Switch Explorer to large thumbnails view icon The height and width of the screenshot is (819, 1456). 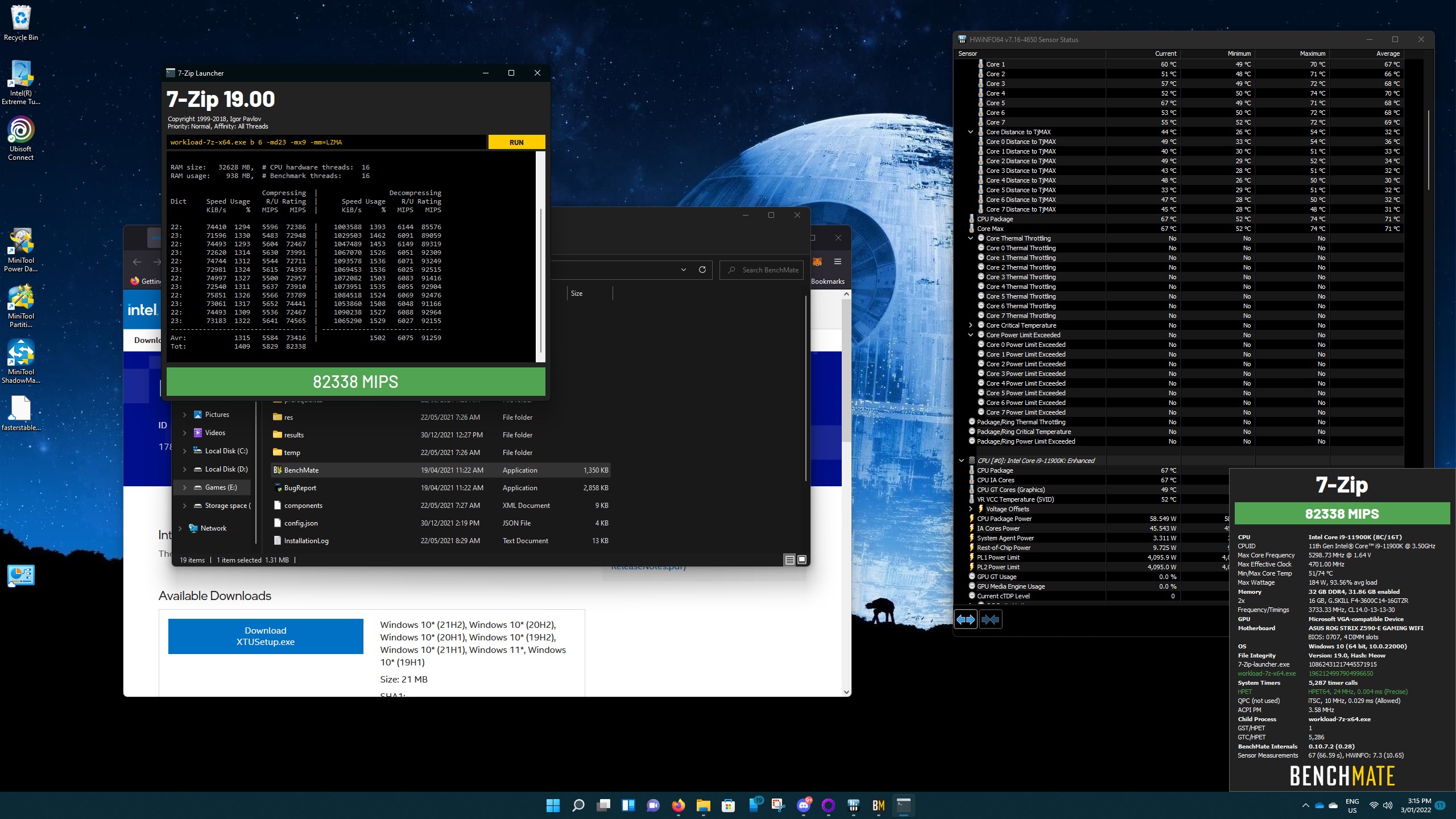click(801, 560)
